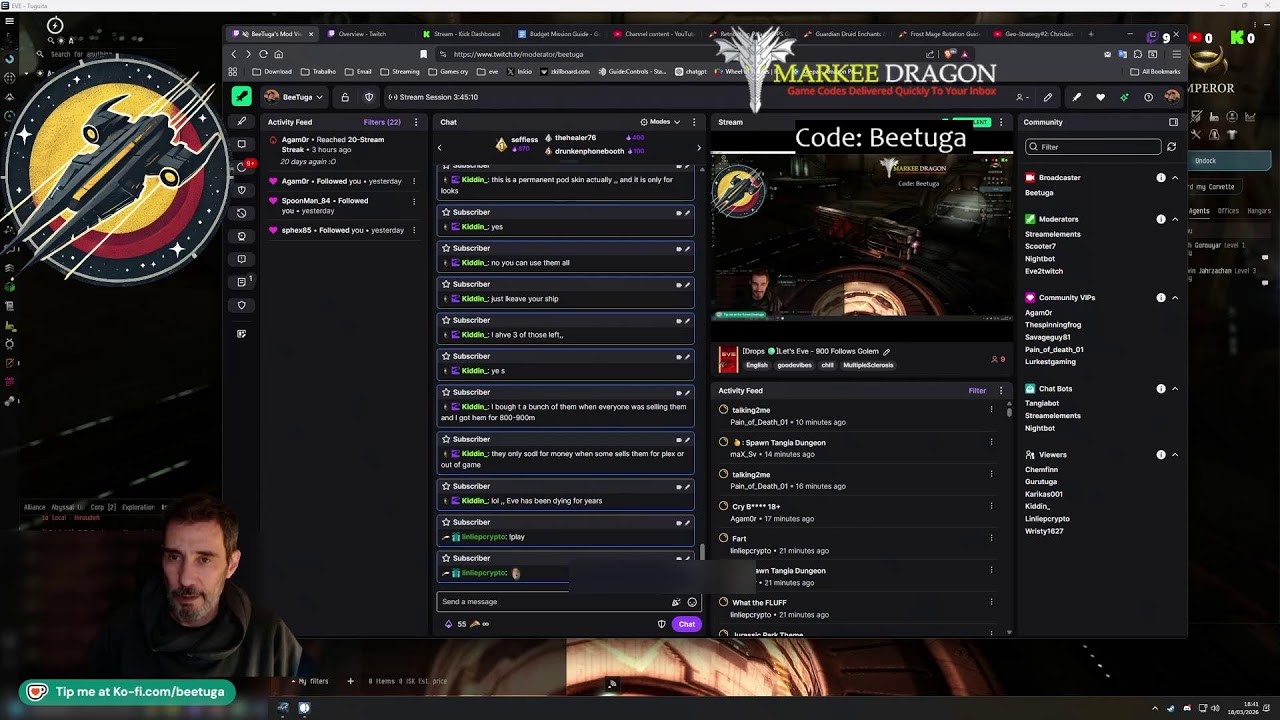Highlight the 'yes' message star
This screenshot has width=1280, height=720.
447,212
